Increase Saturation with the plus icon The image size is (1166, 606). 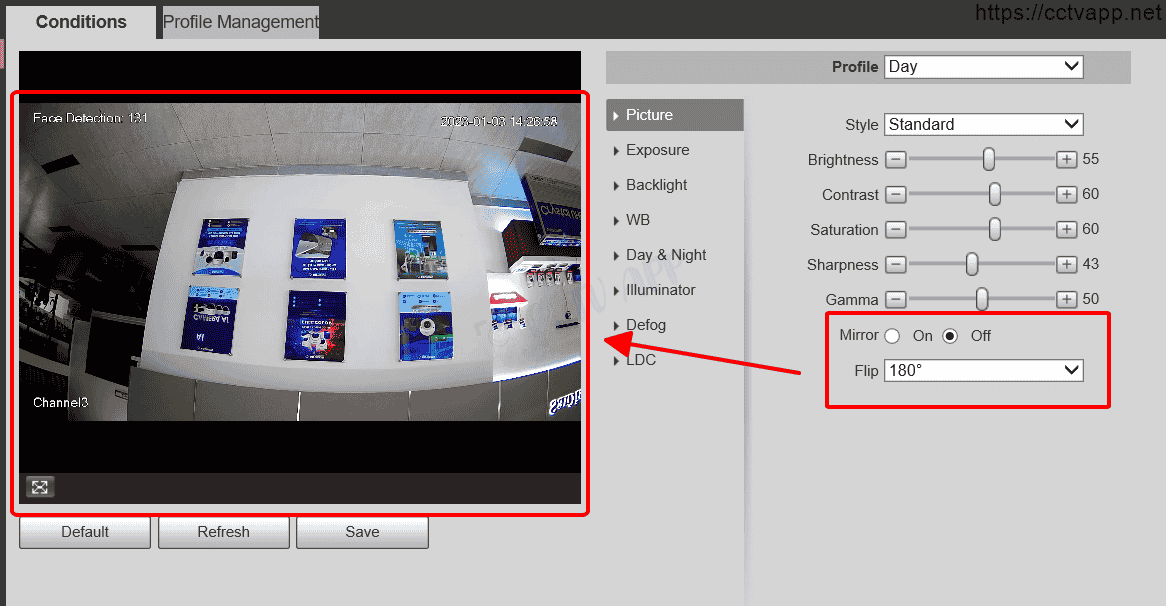tap(1067, 230)
